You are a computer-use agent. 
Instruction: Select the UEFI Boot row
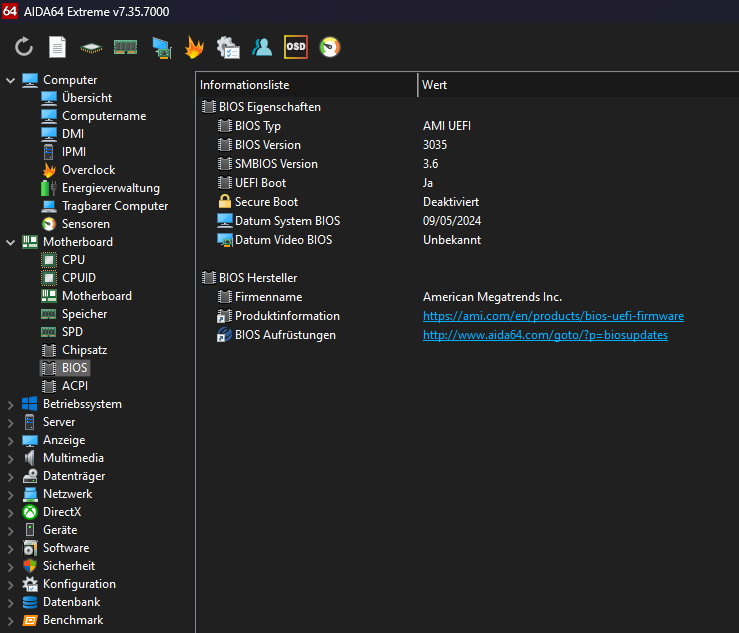point(260,183)
